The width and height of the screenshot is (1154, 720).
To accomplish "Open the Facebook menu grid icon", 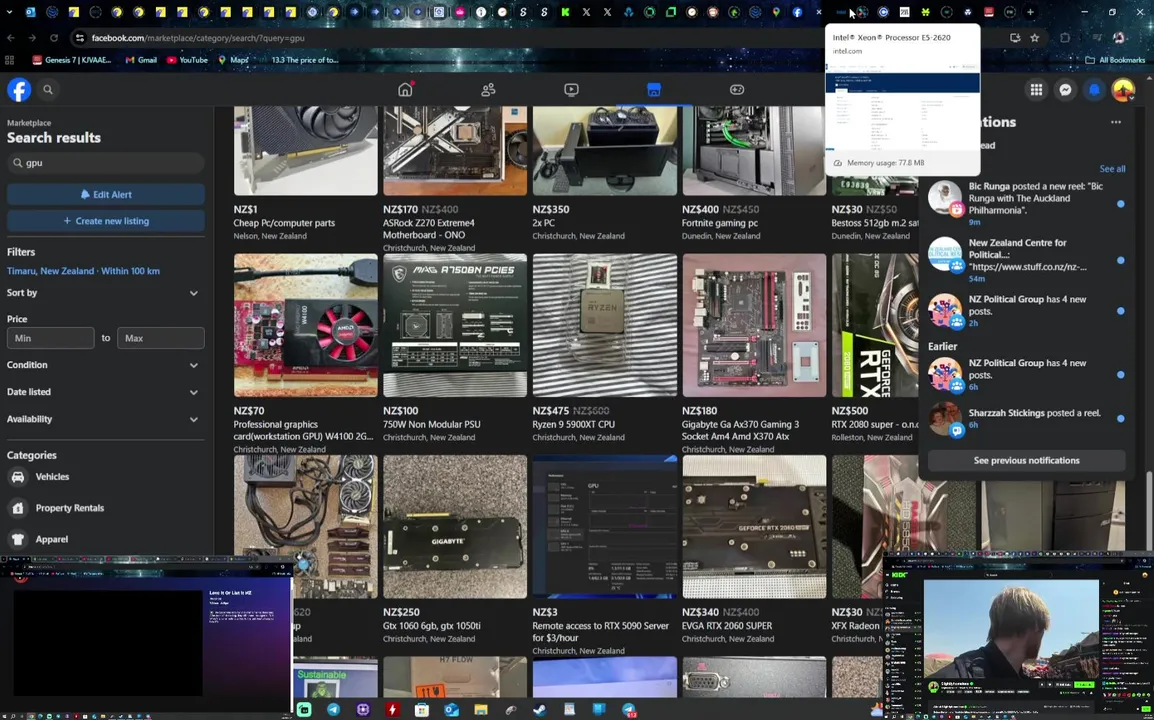I will click(1036, 90).
